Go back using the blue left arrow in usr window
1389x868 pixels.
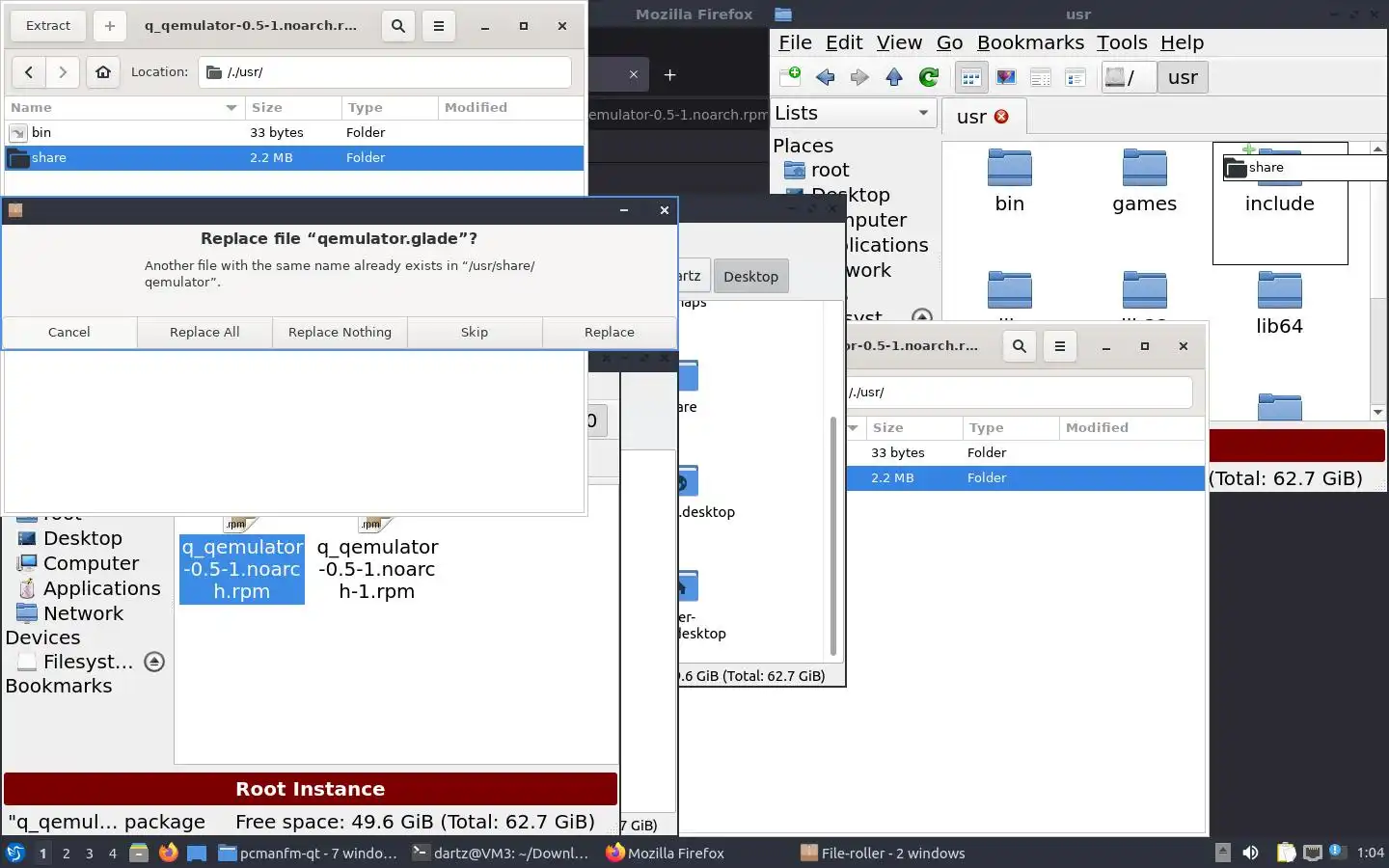click(x=825, y=77)
